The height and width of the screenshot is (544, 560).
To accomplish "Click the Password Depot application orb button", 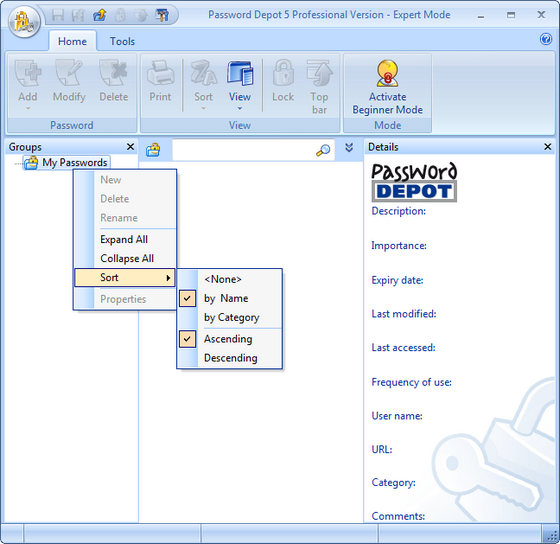I will pyautogui.click(x=24, y=22).
